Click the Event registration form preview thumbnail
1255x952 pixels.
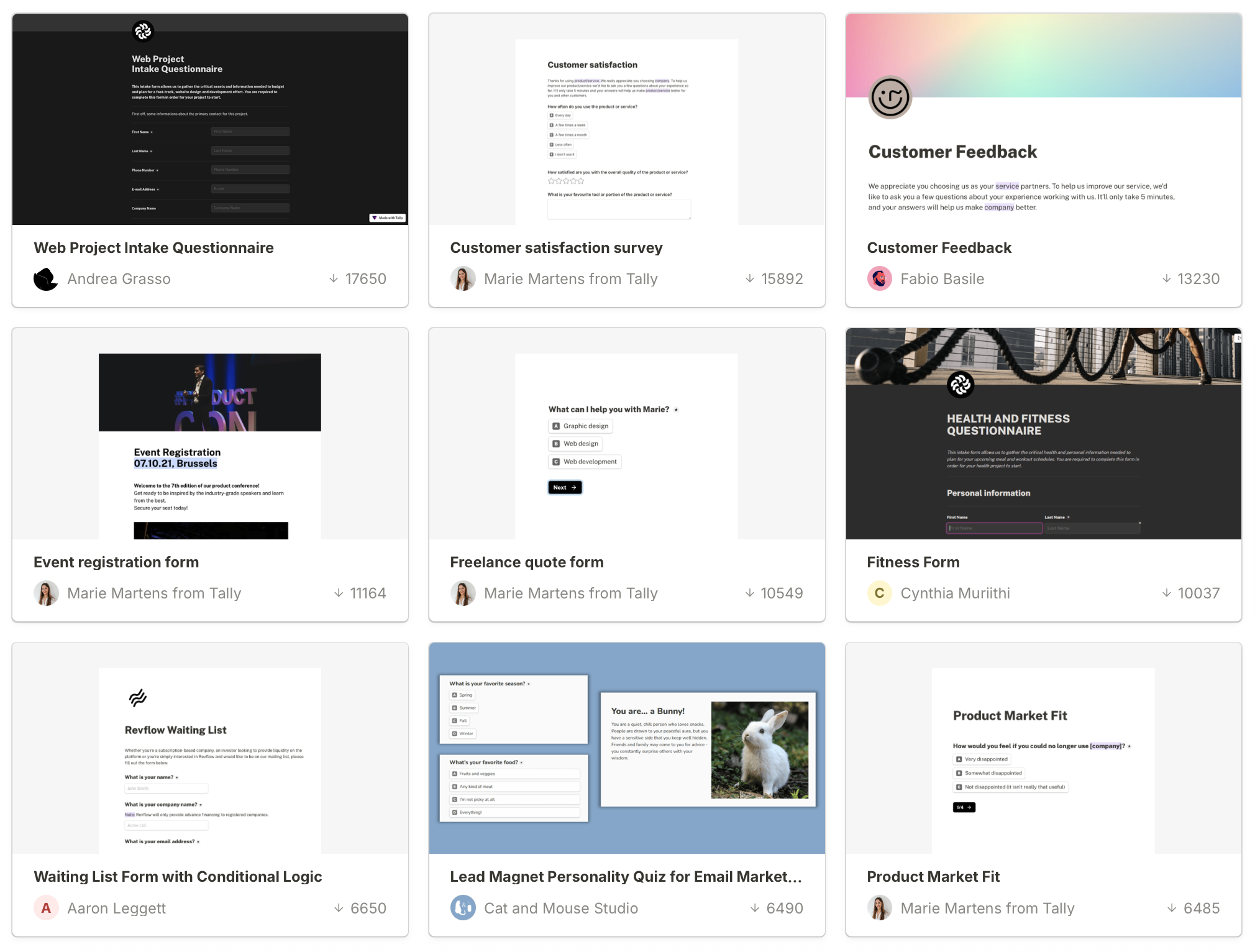click(210, 434)
